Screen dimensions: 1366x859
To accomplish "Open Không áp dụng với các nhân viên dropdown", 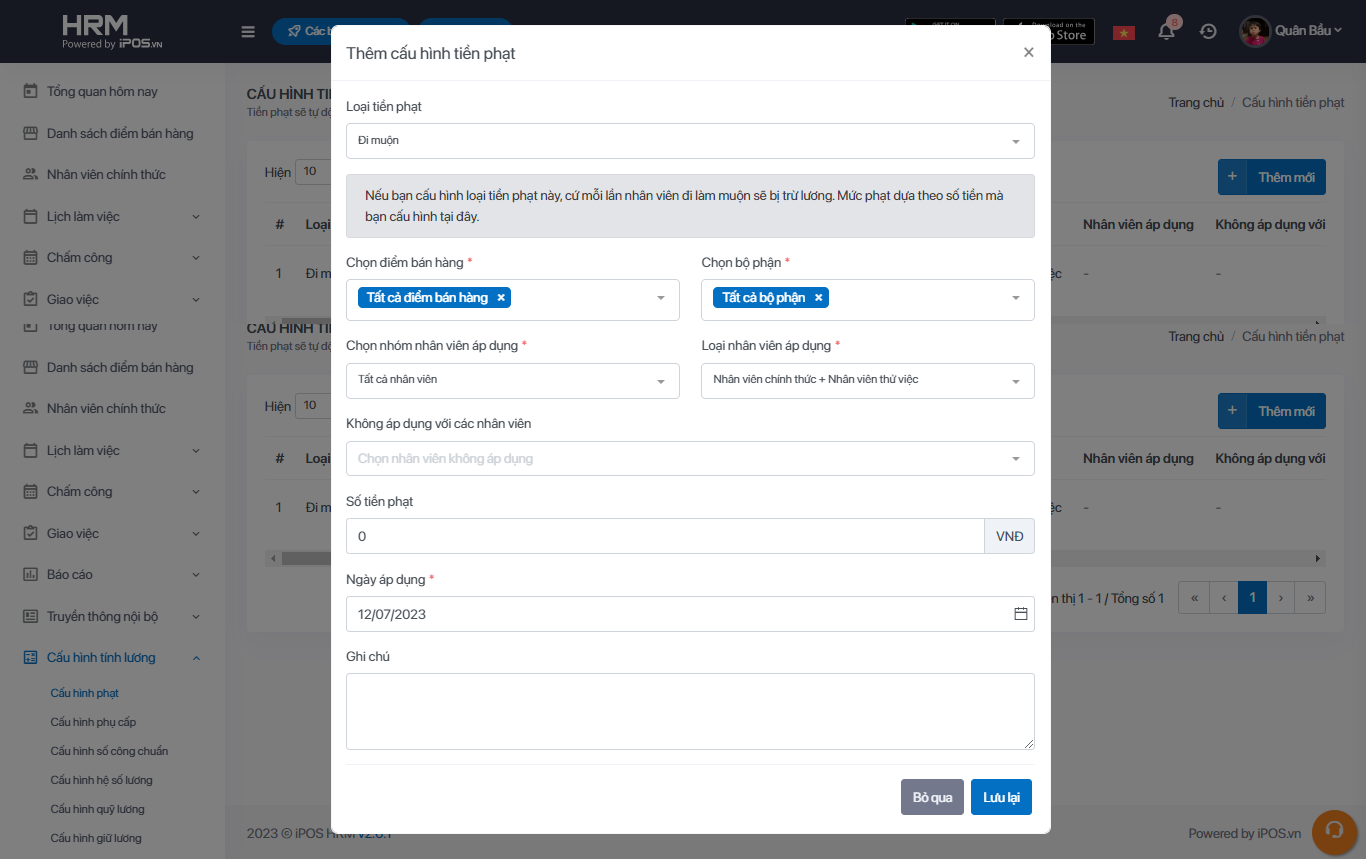I will pos(690,459).
